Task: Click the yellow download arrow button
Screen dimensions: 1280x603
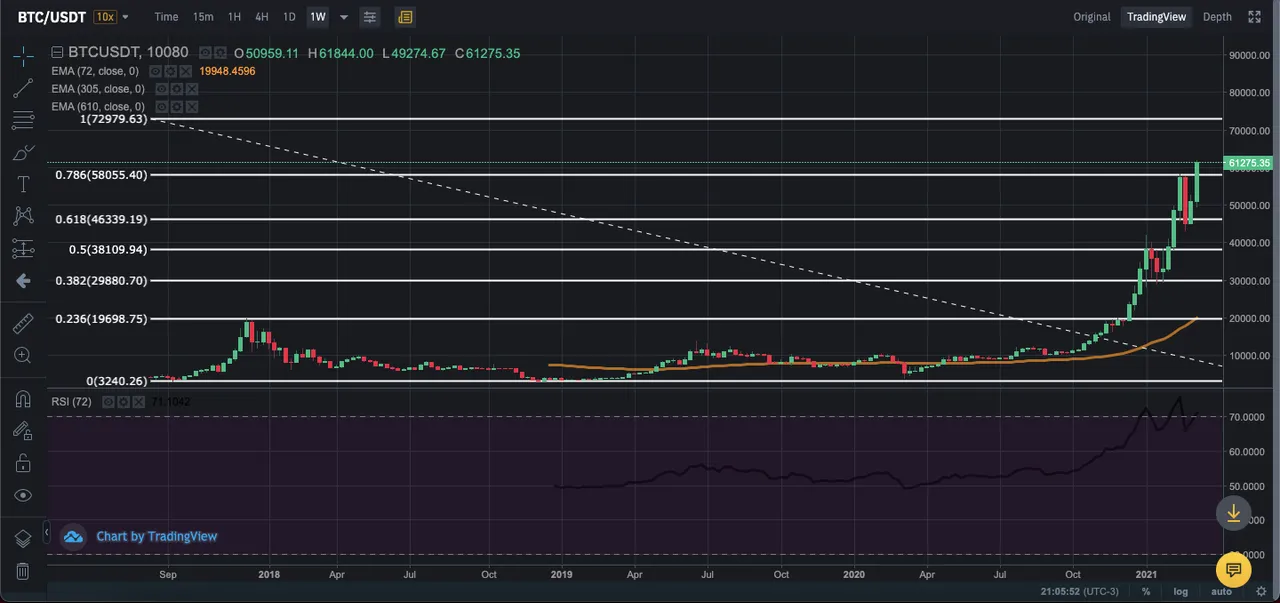Action: pyautogui.click(x=1233, y=513)
